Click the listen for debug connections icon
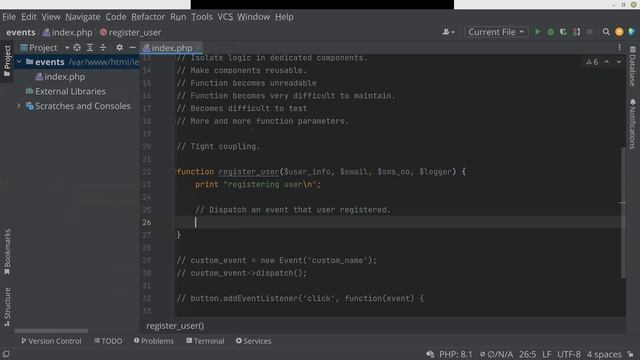640x360 pixels. coord(576,32)
